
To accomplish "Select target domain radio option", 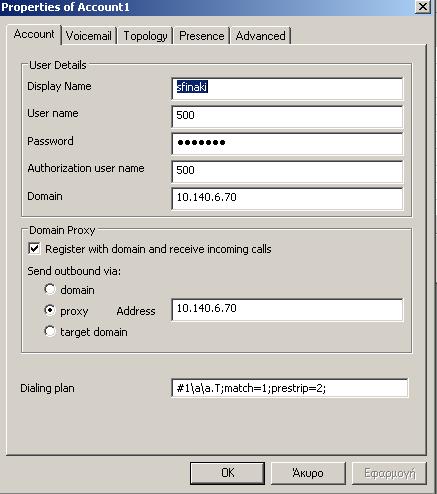I will click(50, 332).
